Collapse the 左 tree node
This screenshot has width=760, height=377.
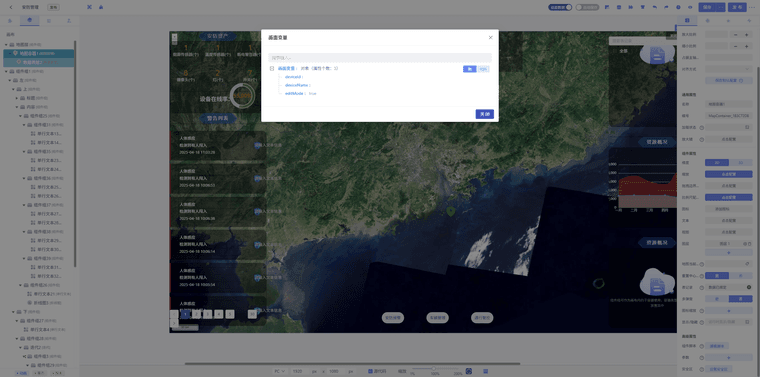pos(10,80)
